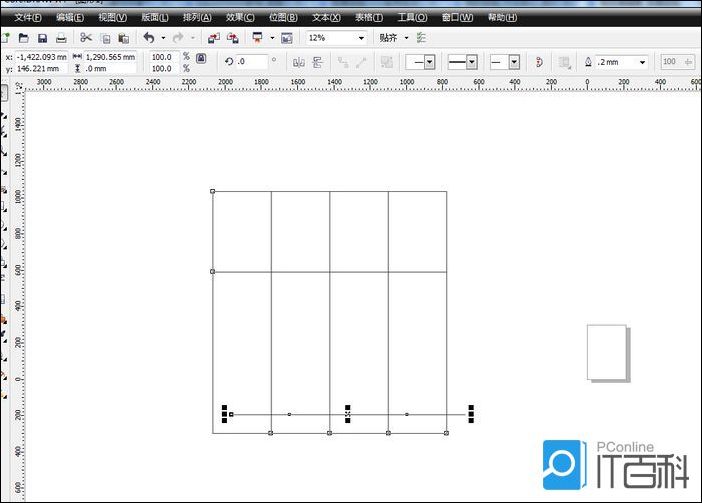Open the line style dropdown
The height and width of the screenshot is (503, 702).
[471, 62]
